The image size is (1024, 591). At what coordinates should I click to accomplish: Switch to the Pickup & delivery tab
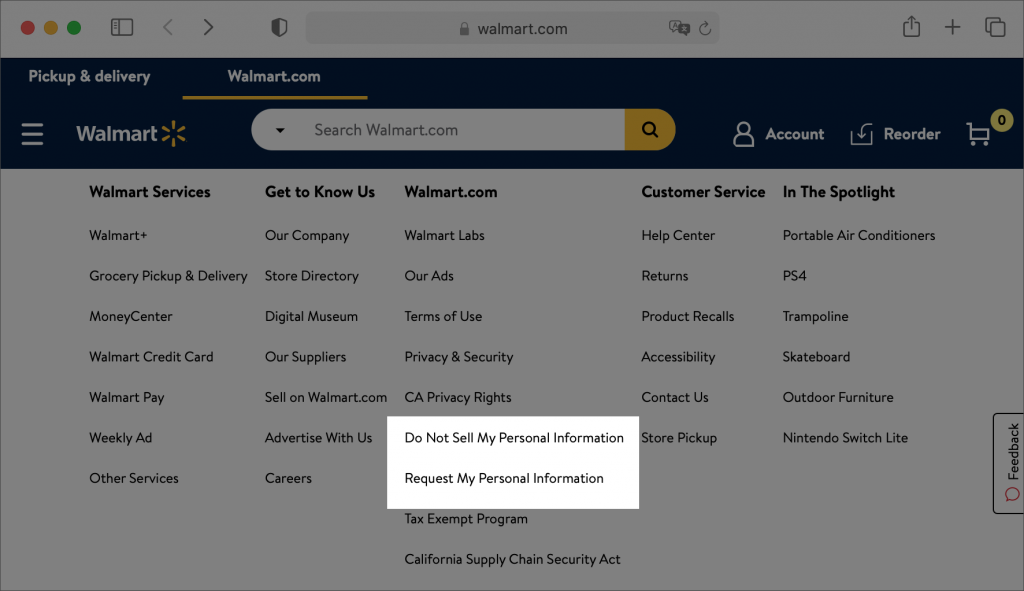point(89,77)
